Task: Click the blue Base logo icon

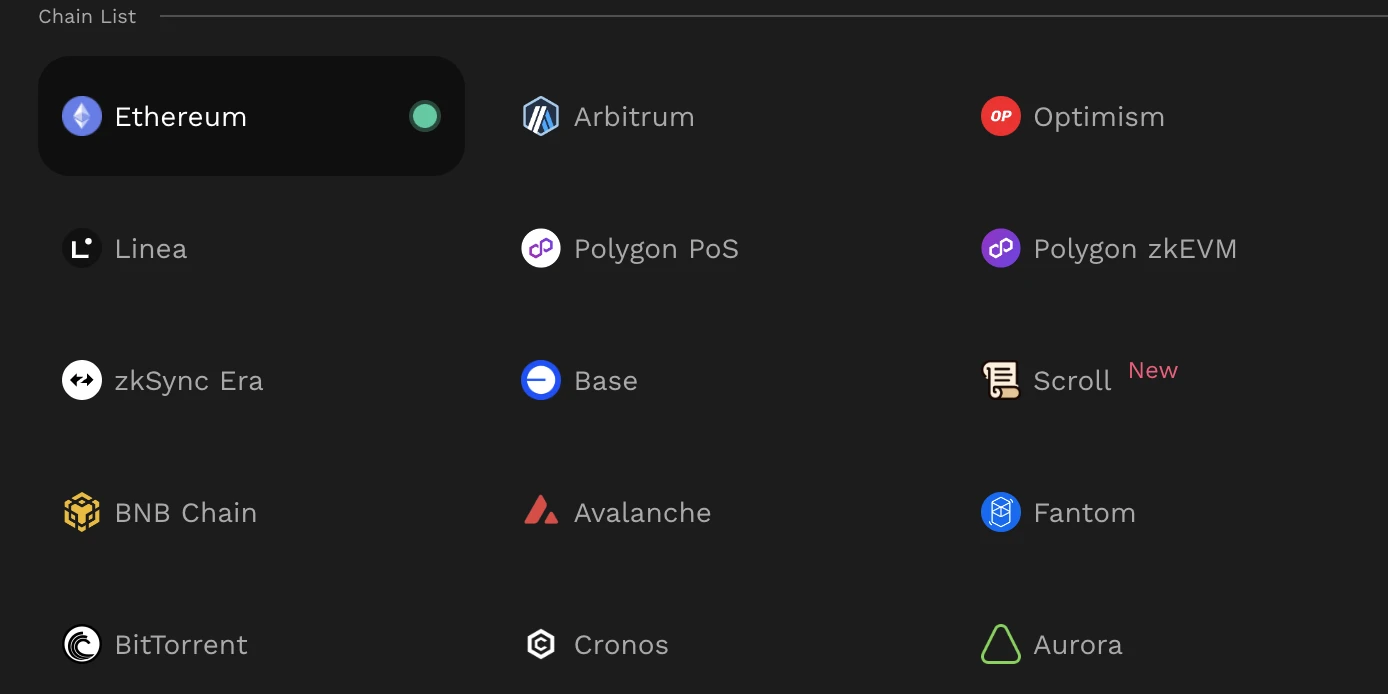Action: point(541,380)
